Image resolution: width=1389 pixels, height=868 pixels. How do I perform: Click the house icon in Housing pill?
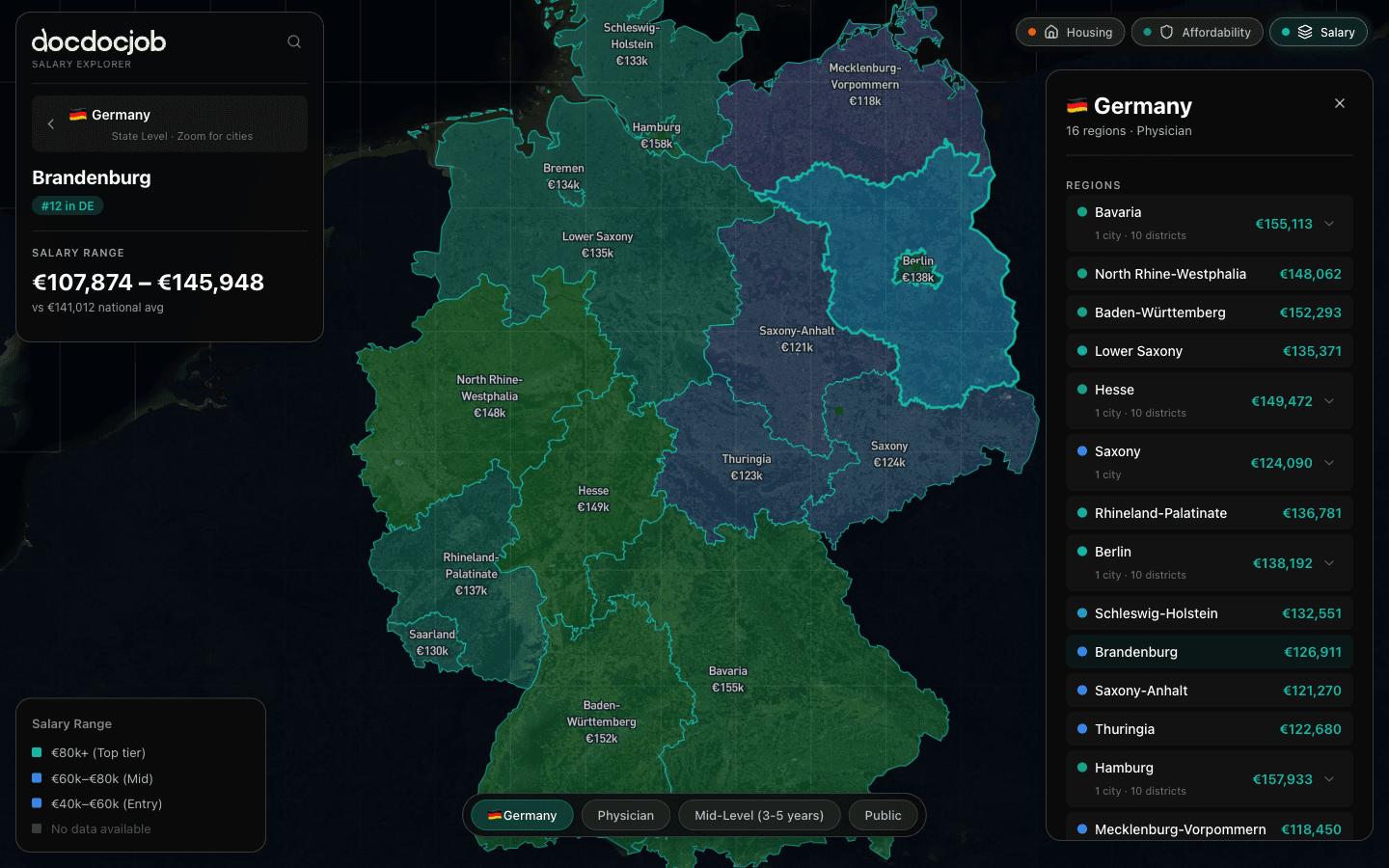tap(1051, 32)
